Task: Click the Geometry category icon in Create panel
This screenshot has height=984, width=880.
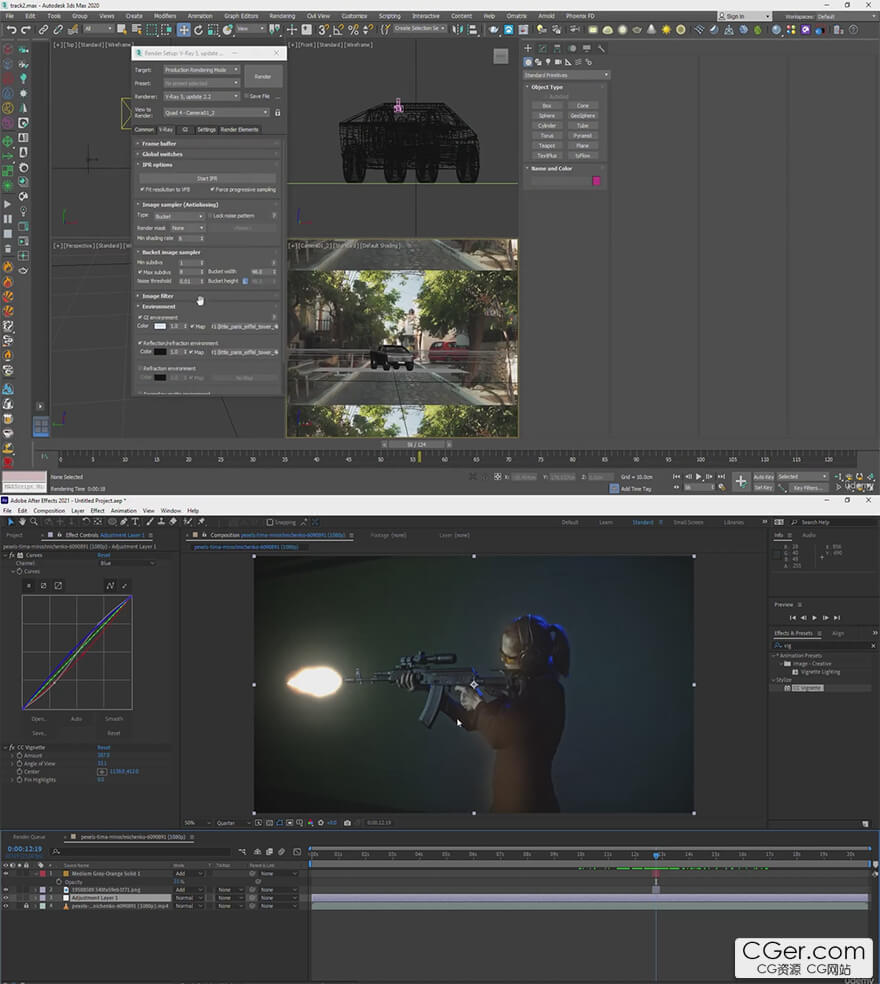Action: [x=528, y=62]
